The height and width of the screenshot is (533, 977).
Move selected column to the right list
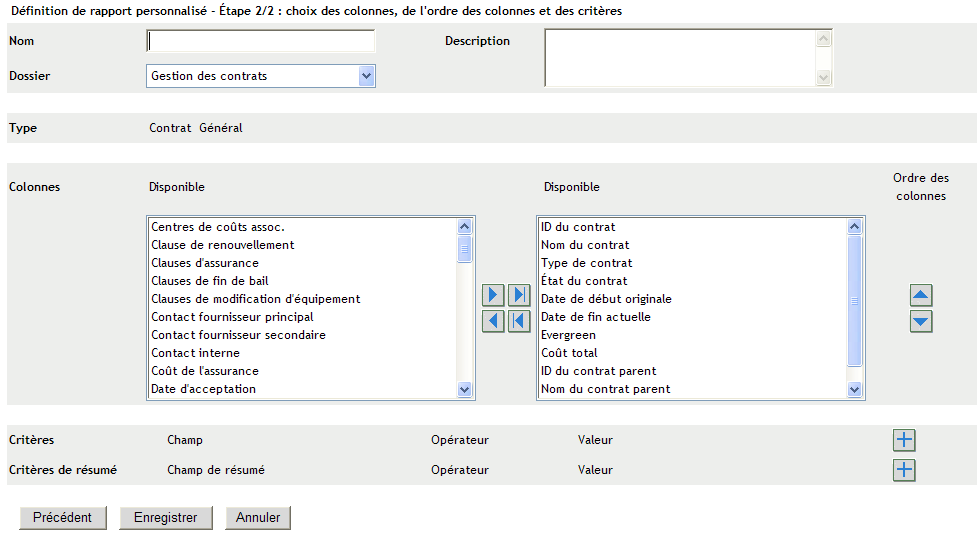[x=493, y=295]
